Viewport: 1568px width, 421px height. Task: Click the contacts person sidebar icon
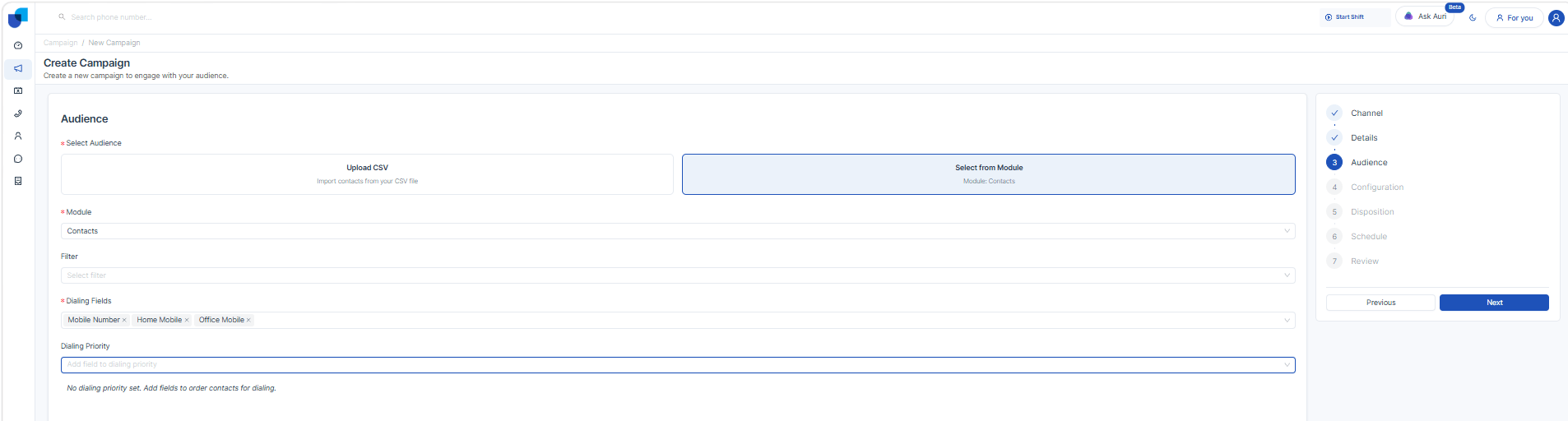tap(18, 136)
